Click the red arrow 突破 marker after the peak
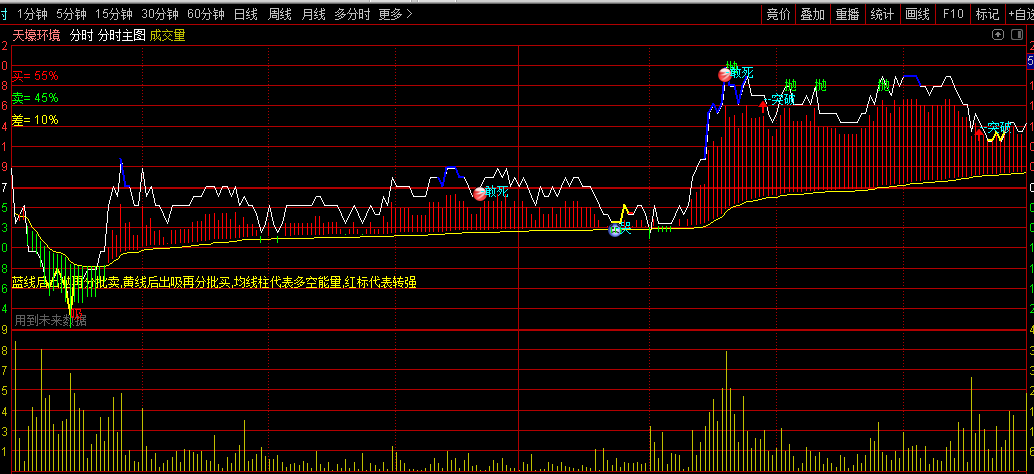Viewport: 1034px width, 474px height. click(x=764, y=102)
